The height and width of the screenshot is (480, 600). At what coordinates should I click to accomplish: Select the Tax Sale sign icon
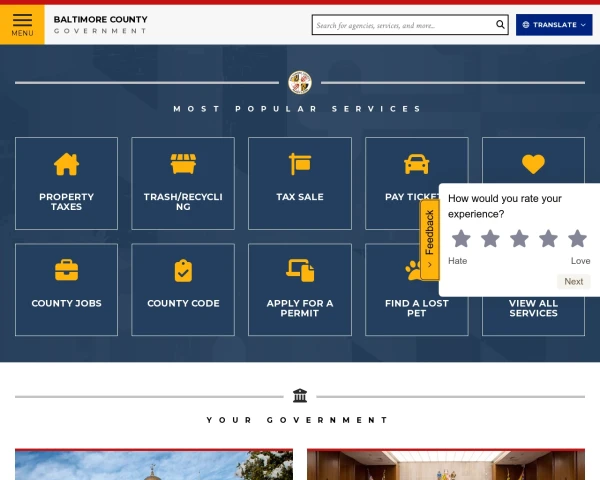(x=300, y=164)
